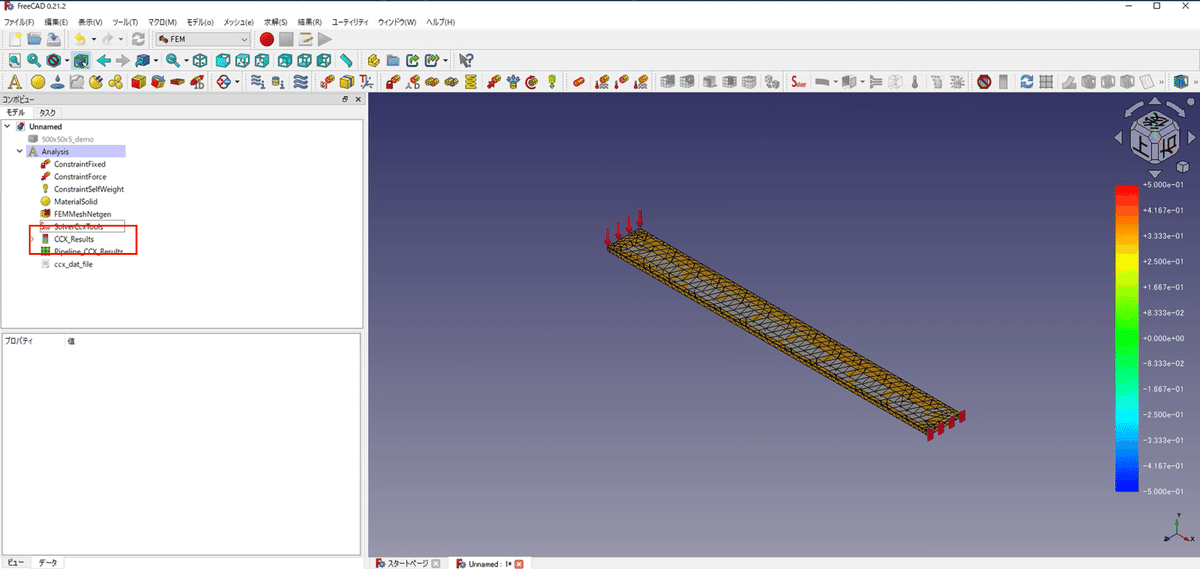
Task: Close the Unnamed : 1* document tab
Action: (x=519, y=564)
